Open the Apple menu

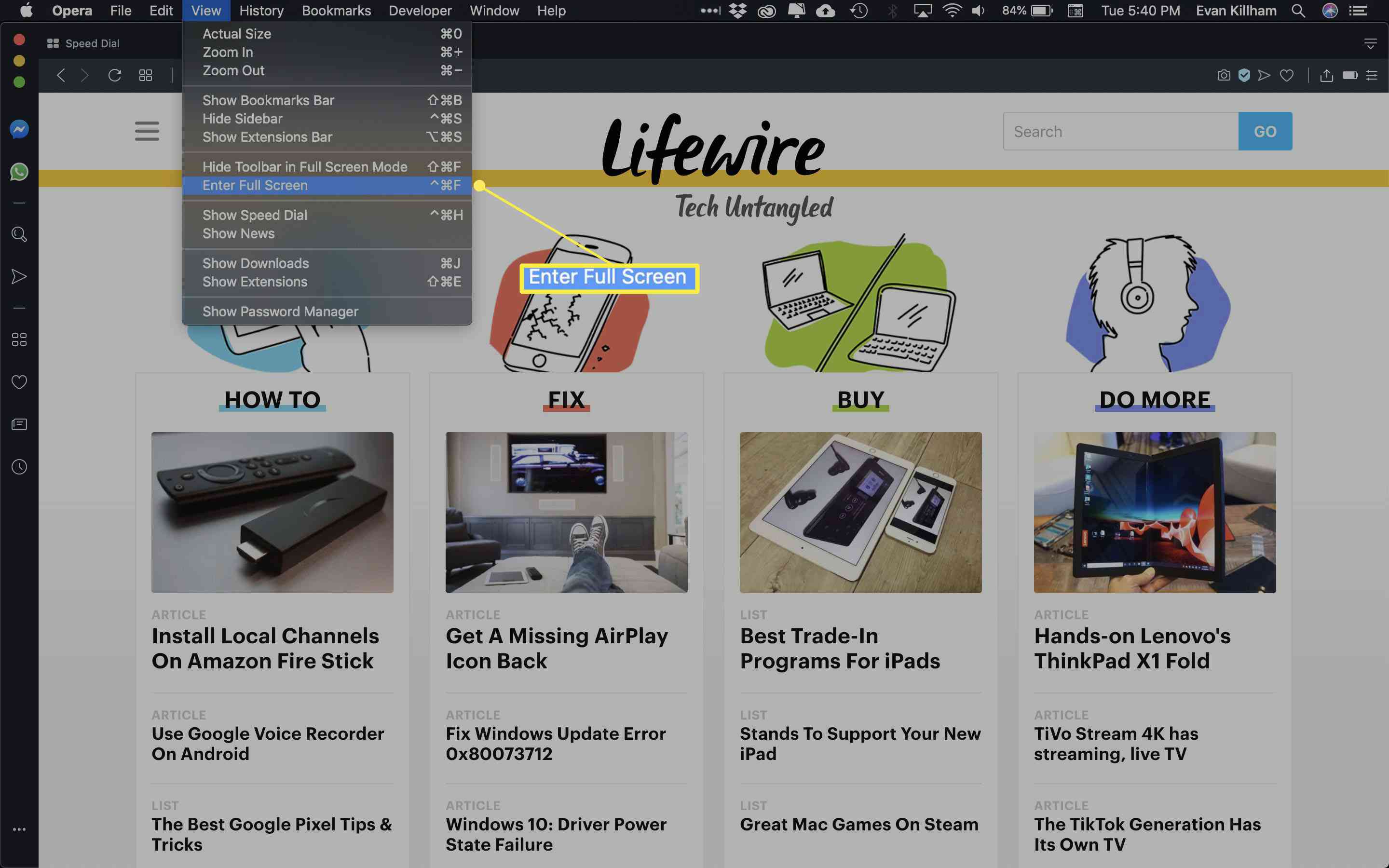pos(26,10)
